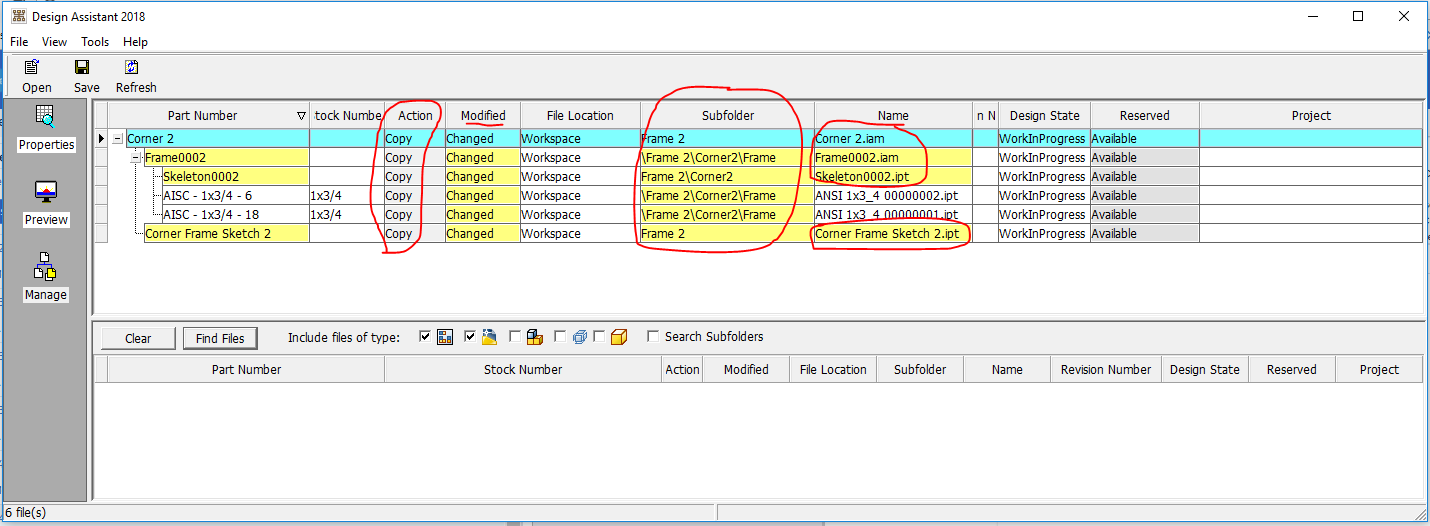Click the 6 file(s) status bar text
The width and height of the screenshot is (1430, 526).
(x=26, y=513)
